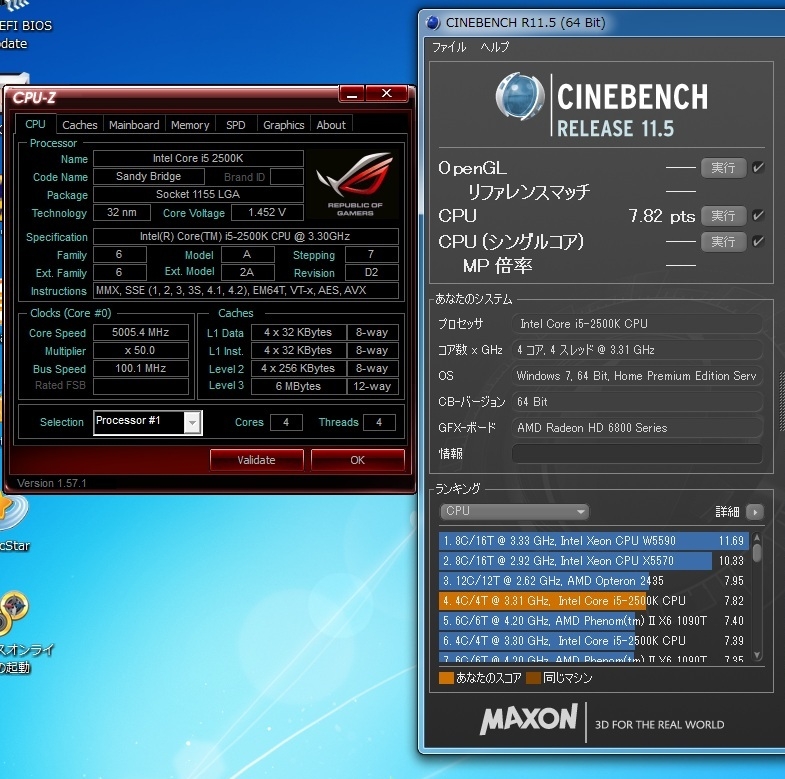Click the ranking list scrollbar thumb
785x779 pixels.
[x=757, y=552]
